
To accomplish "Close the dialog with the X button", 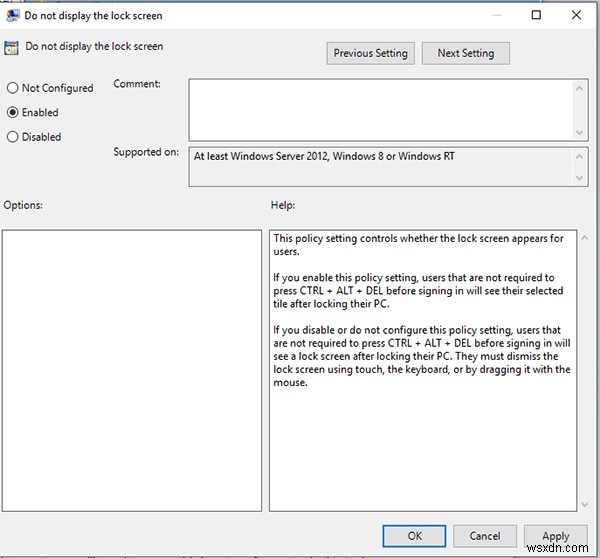I will coord(578,16).
